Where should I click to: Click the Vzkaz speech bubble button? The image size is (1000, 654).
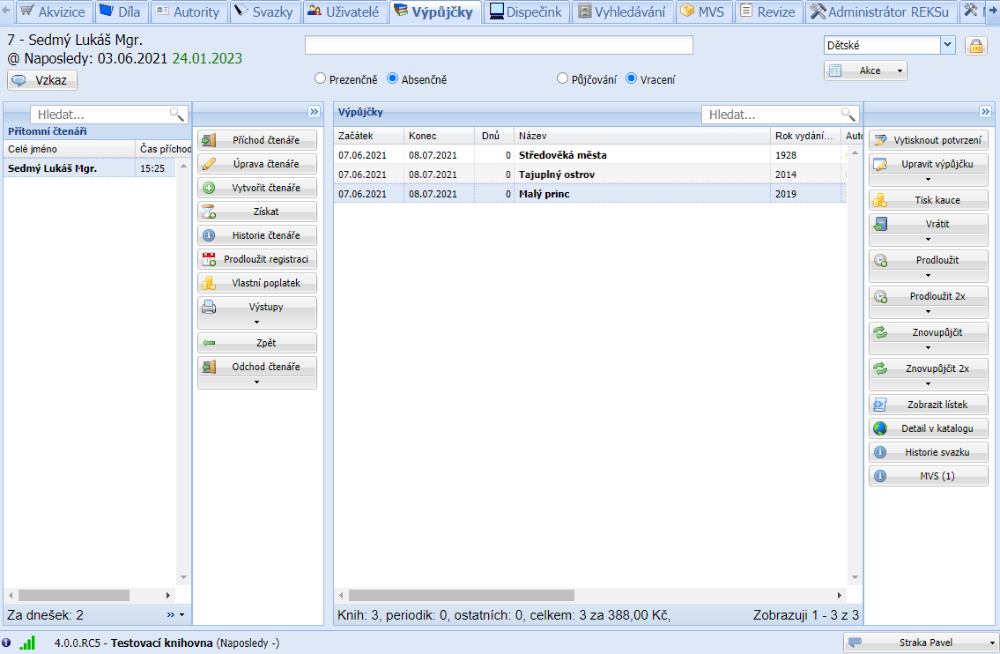click(42, 81)
